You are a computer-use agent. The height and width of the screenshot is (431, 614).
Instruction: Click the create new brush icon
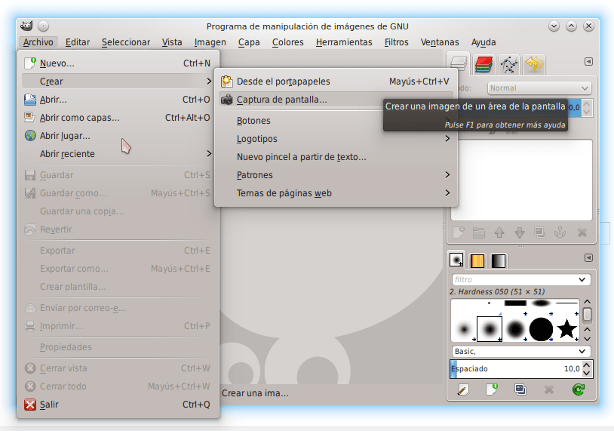tap(491, 390)
